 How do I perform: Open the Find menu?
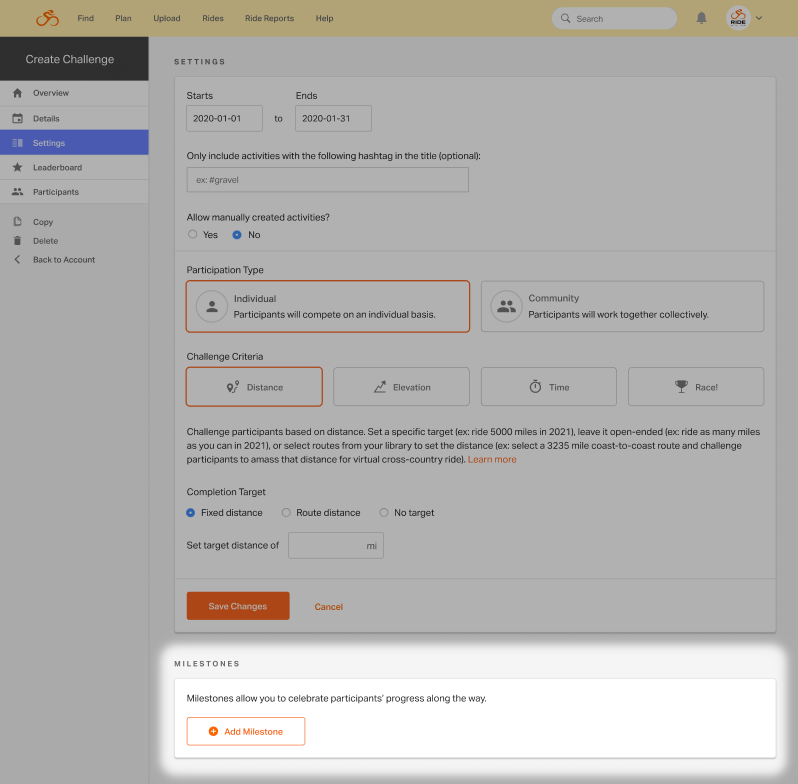click(86, 18)
